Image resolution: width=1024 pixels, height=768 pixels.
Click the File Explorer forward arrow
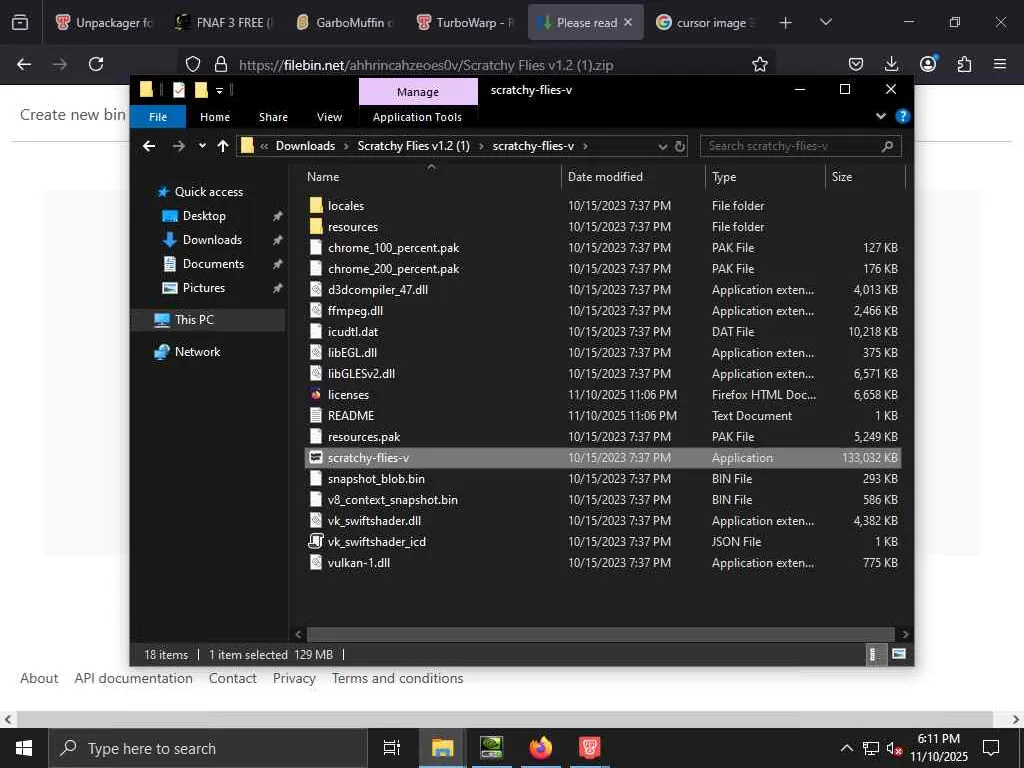pos(178,146)
